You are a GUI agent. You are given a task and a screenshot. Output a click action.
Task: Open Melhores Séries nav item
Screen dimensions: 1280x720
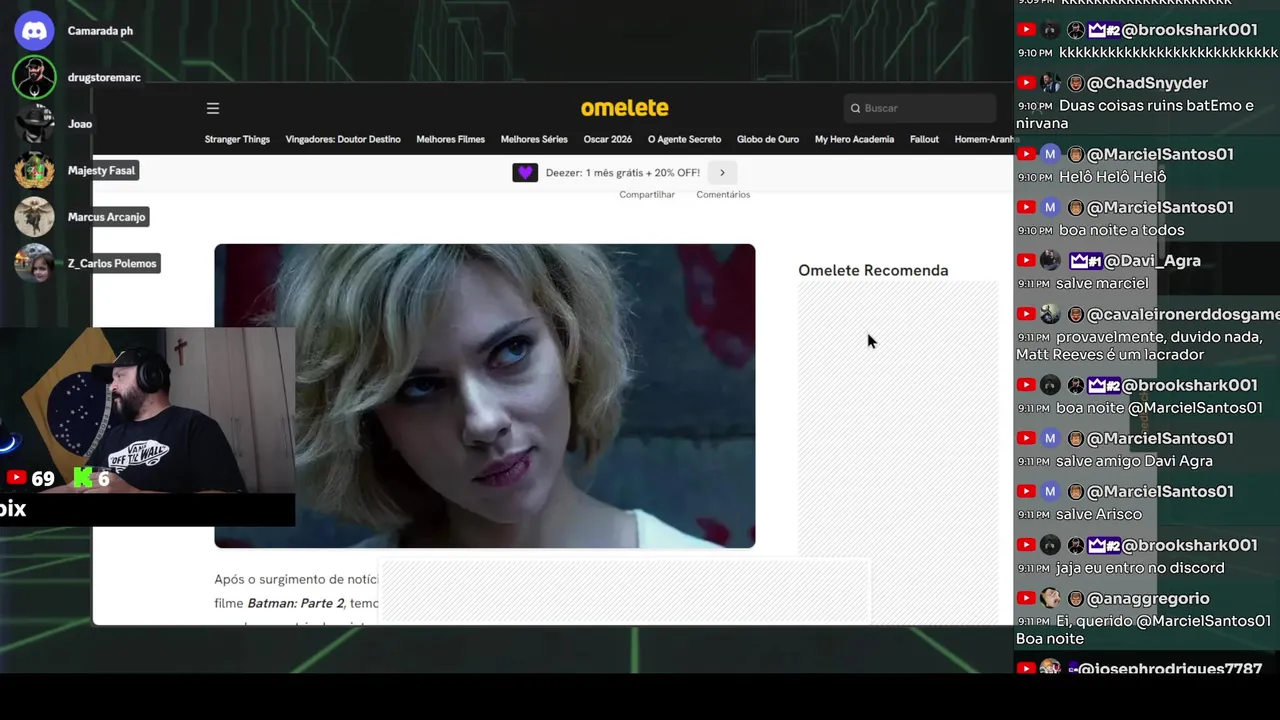click(x=534, y=139)
